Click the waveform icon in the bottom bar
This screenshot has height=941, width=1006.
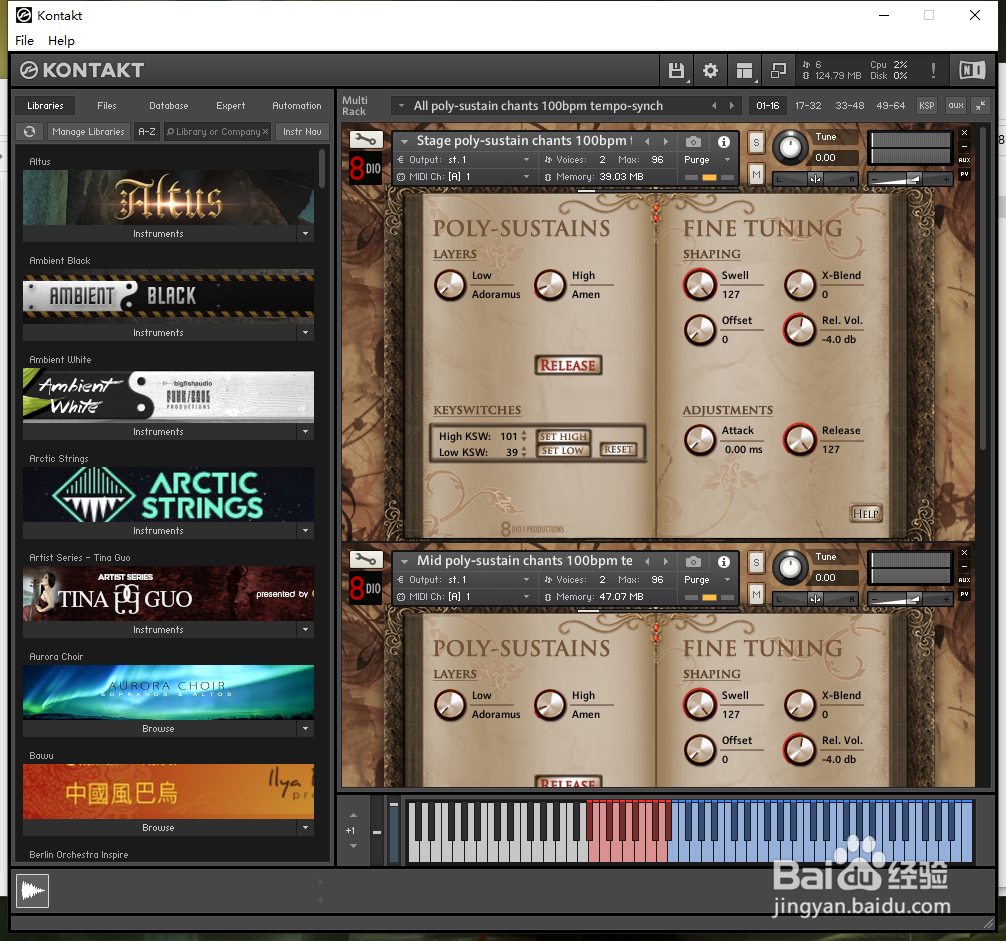tap(32, 891)
